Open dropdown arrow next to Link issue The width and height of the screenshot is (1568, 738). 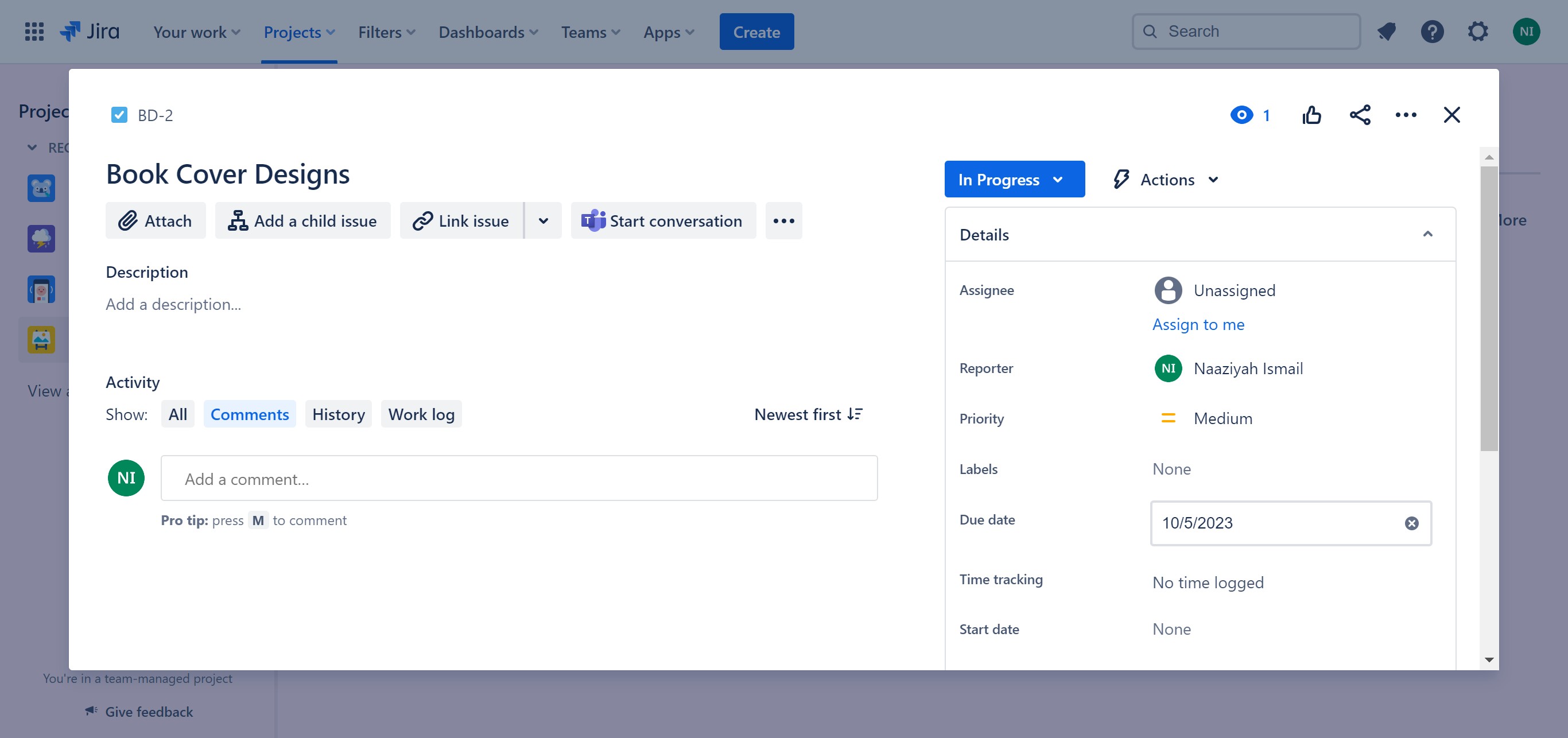pyautogui.click(x=543, y=221)
